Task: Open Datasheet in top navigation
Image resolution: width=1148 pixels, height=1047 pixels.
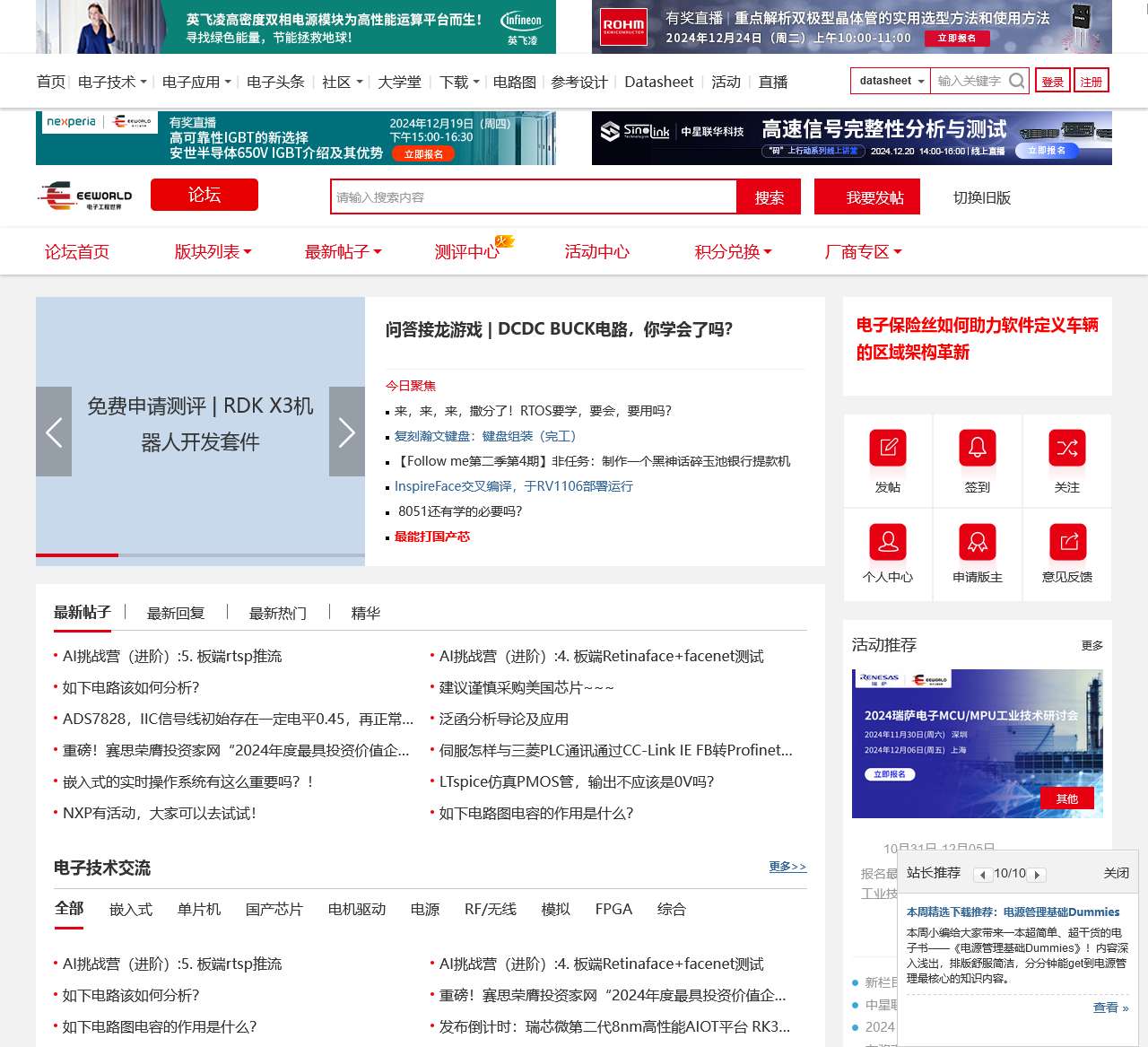Action: [659, 82]
